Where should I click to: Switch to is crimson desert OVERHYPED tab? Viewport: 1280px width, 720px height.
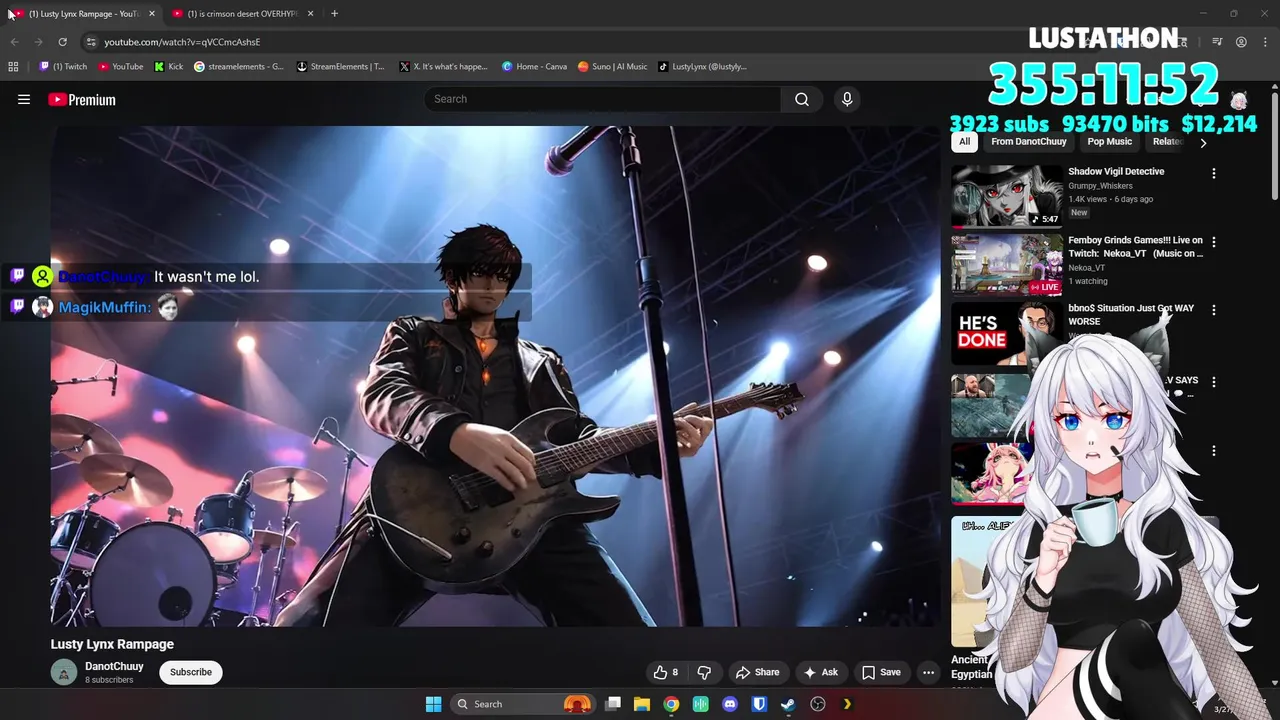243,14
